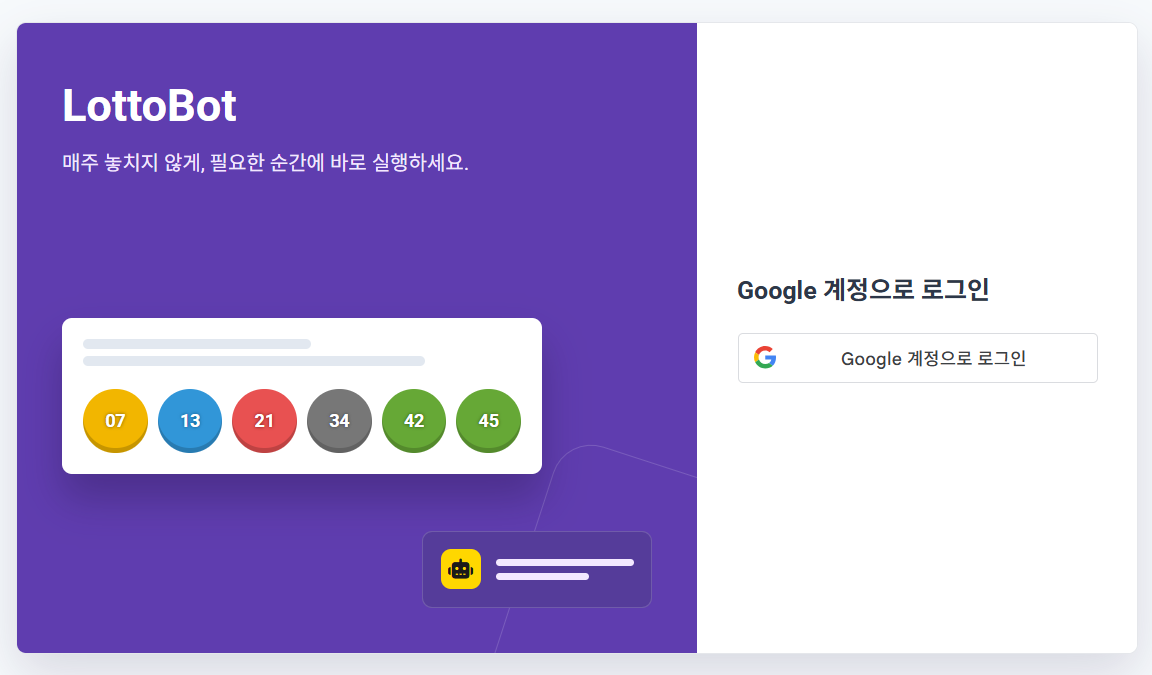Click the LottoBot title text

click(x=149, y=106)
